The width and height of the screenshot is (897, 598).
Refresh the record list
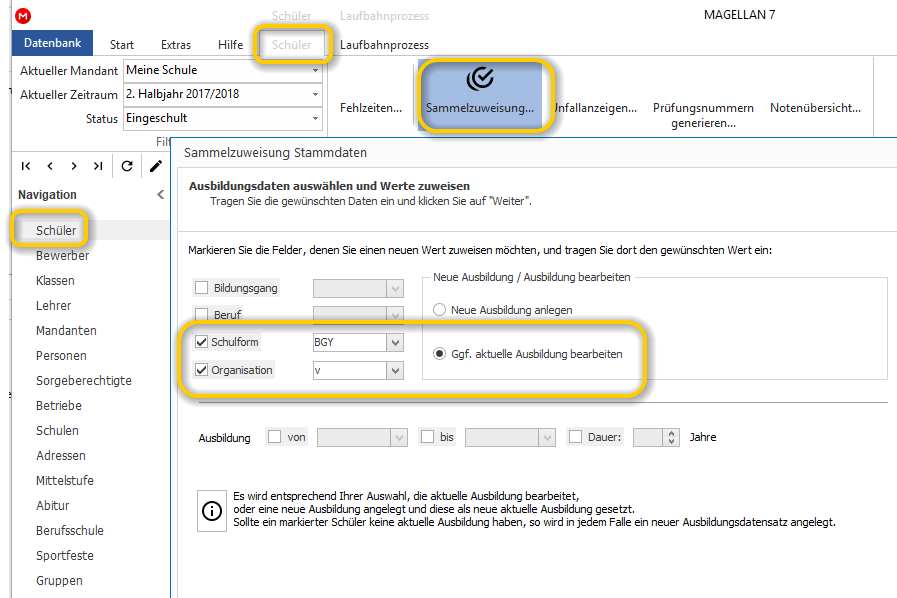(127, 166)
